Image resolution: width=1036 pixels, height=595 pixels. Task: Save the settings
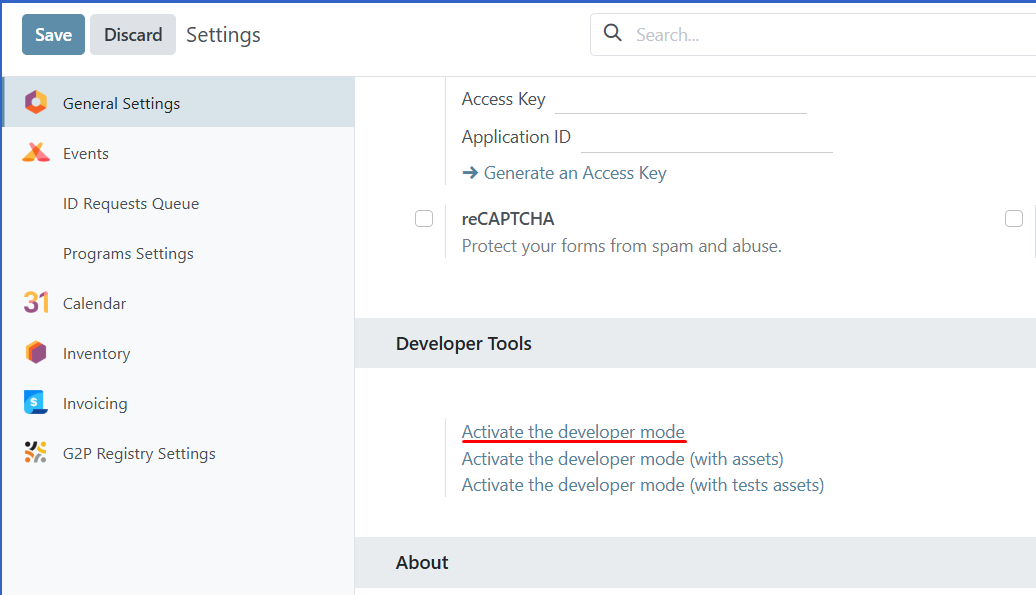point(53,33)
